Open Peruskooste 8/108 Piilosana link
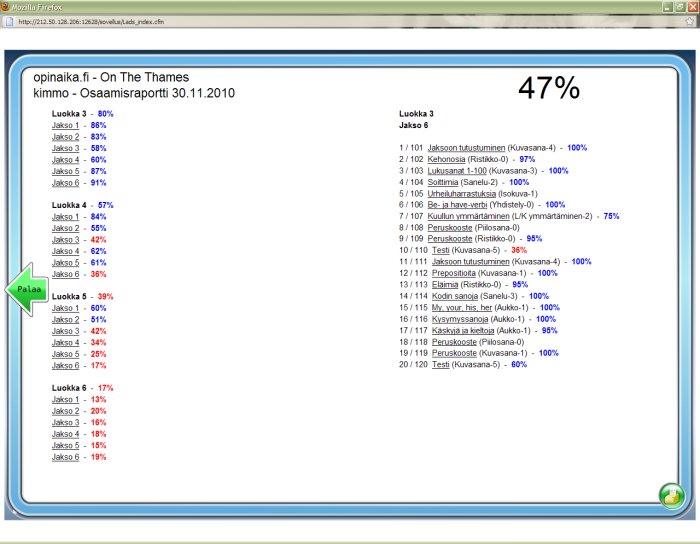This screenshot has width=700, height=544. click(450, 228)
